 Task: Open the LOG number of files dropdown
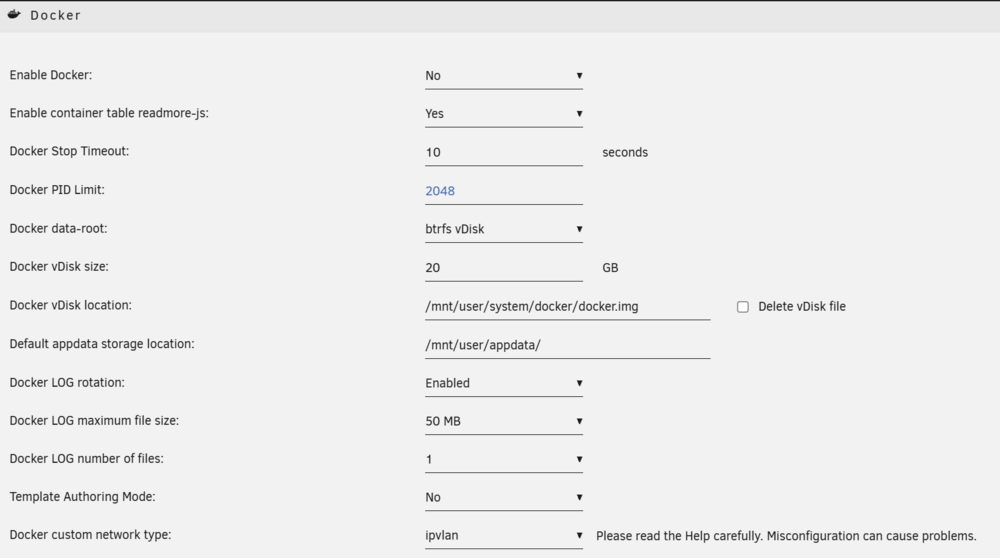pyautogui.click(x=504, y=460)
